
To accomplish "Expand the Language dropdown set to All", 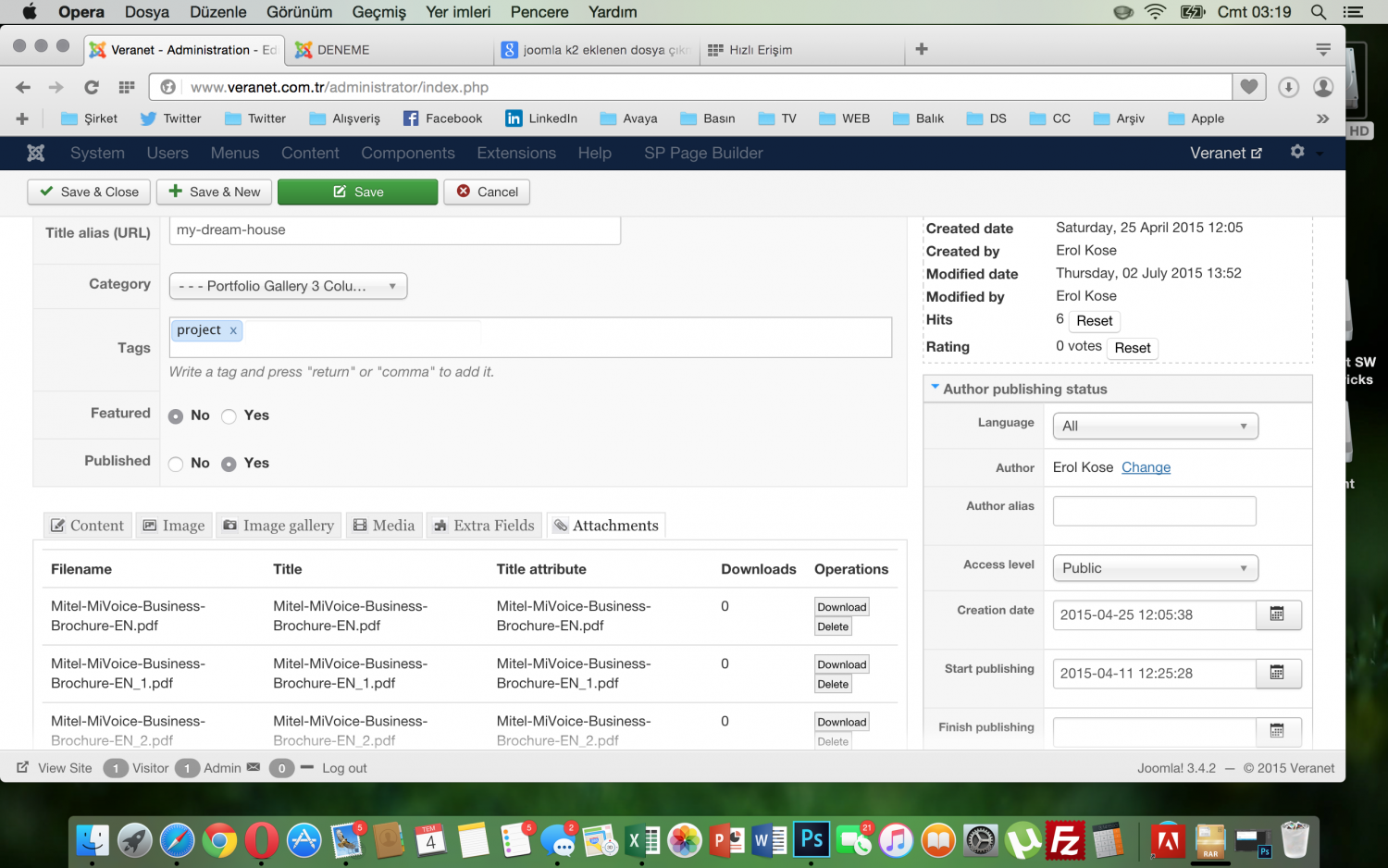I will point(1155,426).
